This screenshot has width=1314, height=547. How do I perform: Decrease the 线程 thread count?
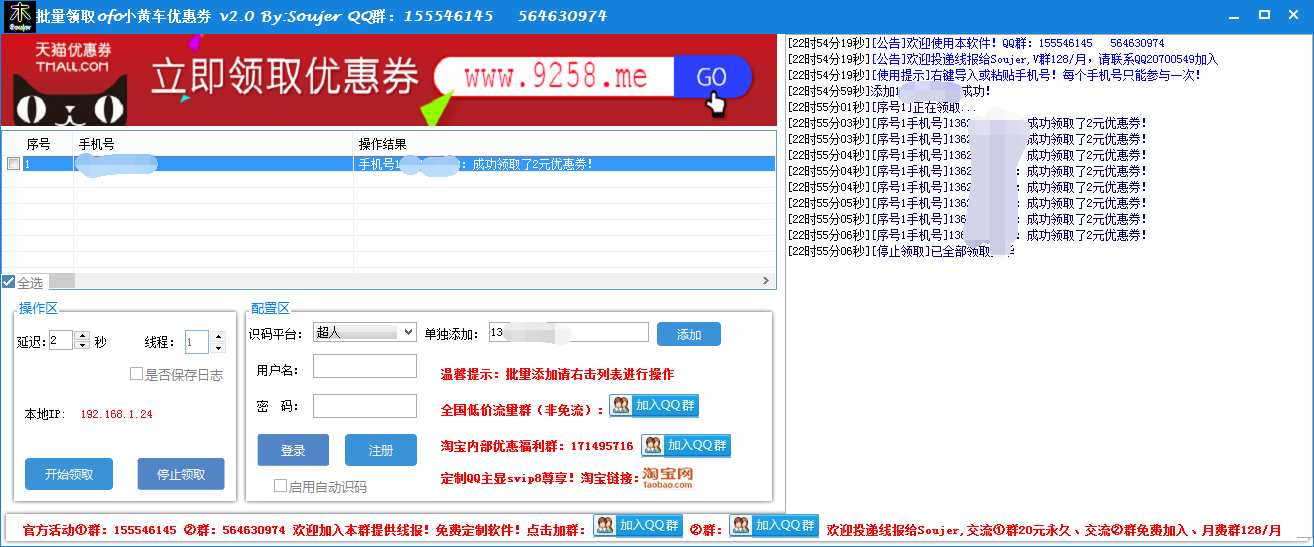(x=218, y=347)
